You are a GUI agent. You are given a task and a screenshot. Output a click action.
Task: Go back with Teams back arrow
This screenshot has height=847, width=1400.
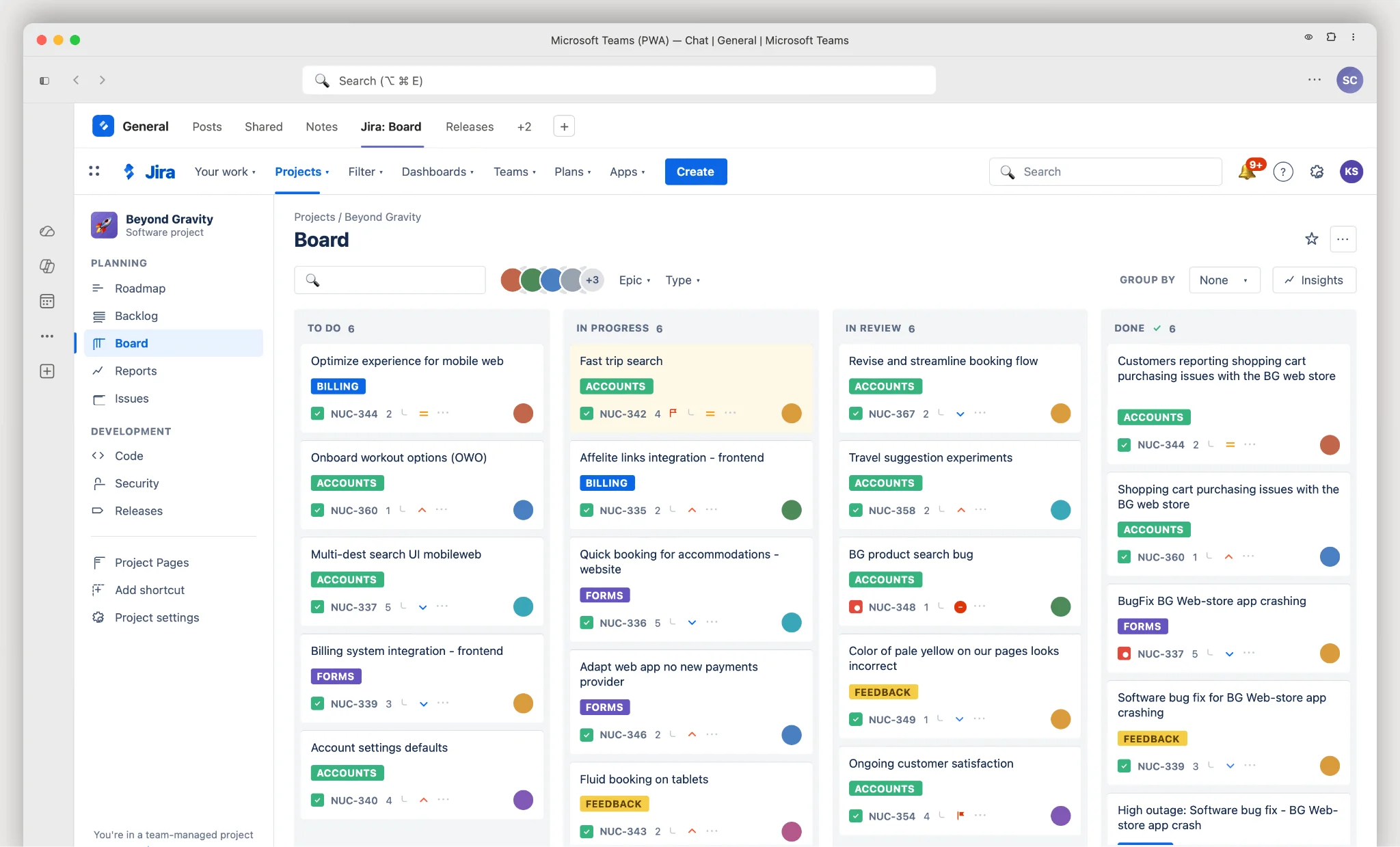click(x=76, y=80)
